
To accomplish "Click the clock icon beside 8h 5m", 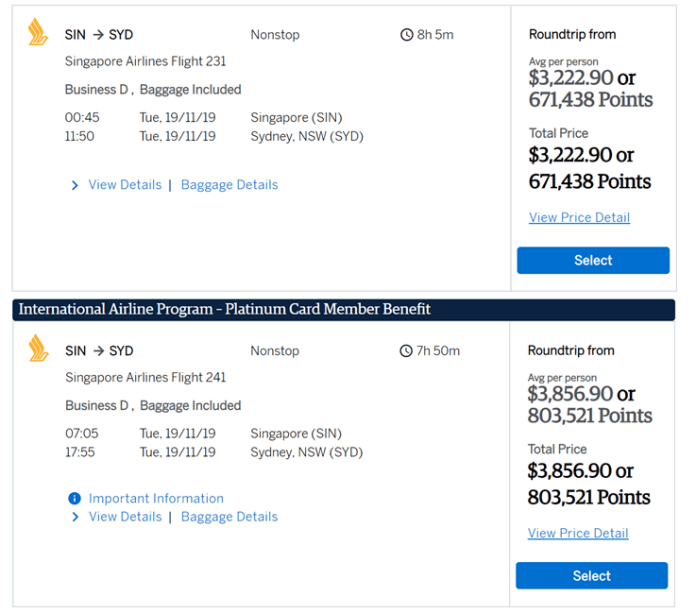I will [x=407, y=35].
